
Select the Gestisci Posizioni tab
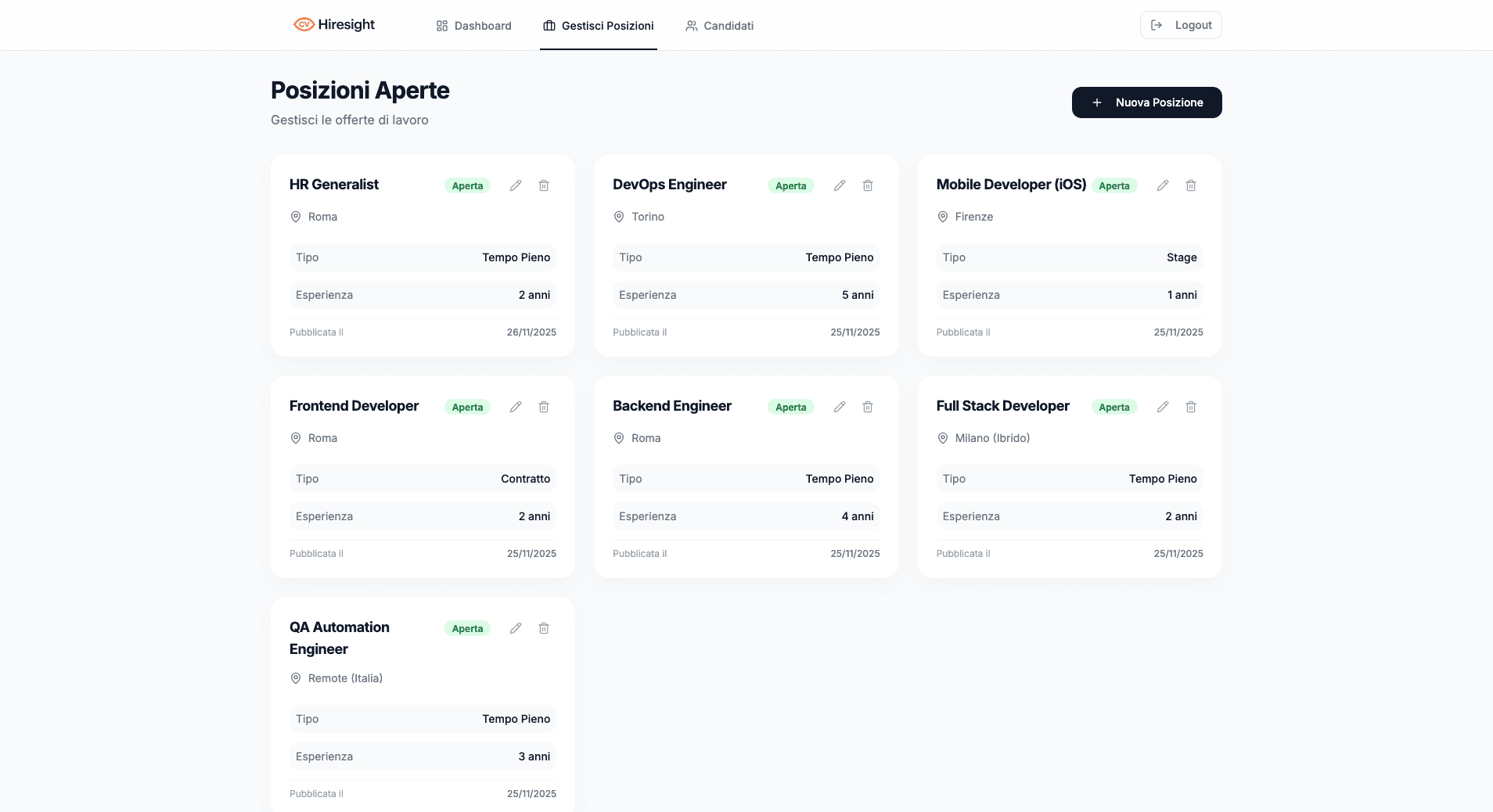coord(599,26)
